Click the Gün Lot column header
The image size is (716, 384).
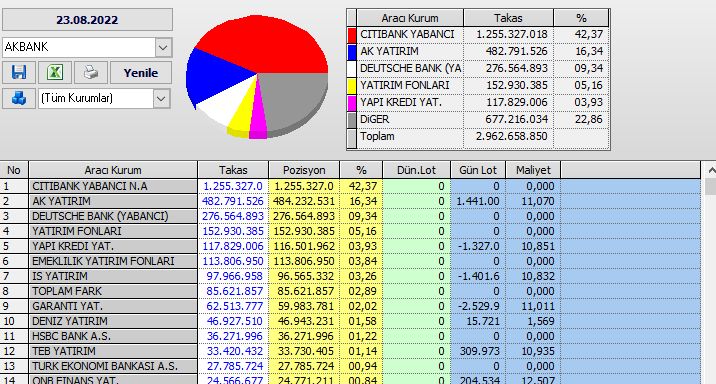(478, 170)
